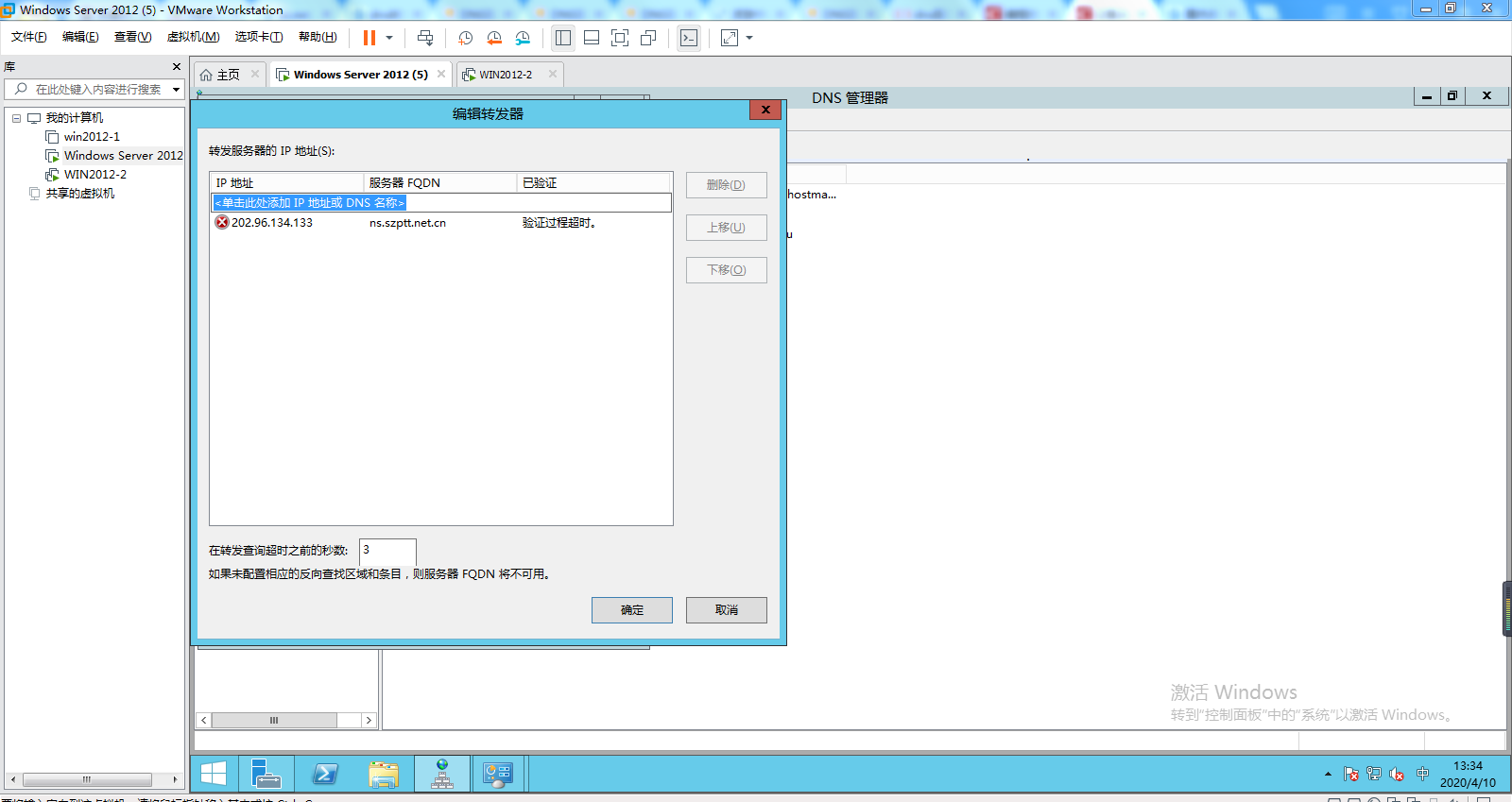Close the WIN2012-2 tab

(x=553, y=74)
